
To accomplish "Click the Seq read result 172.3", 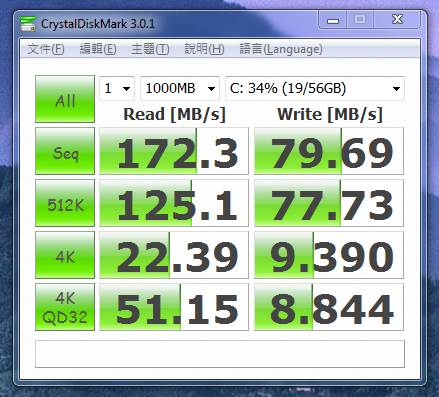I will (174, 151).
